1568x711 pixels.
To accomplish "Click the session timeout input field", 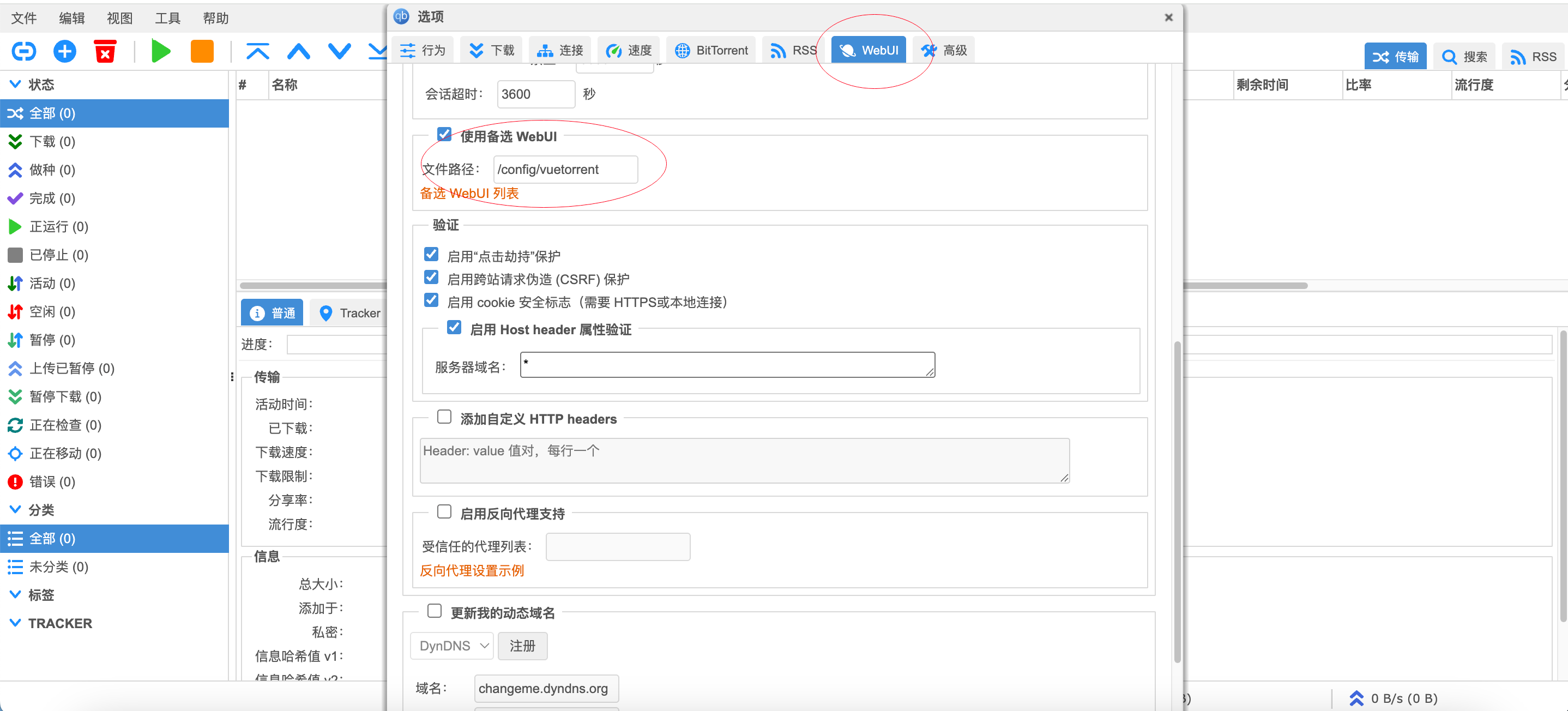I will [535, 94].
